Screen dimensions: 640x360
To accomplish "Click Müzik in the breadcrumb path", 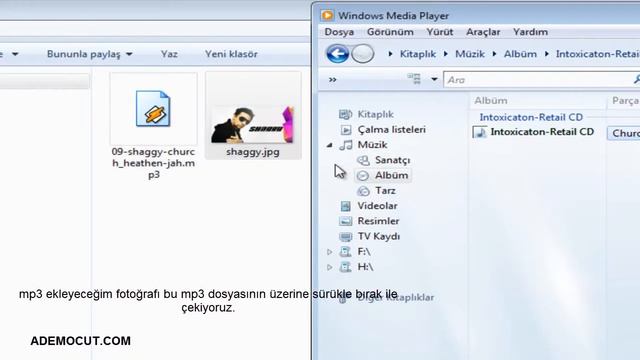I will [470, 54].
